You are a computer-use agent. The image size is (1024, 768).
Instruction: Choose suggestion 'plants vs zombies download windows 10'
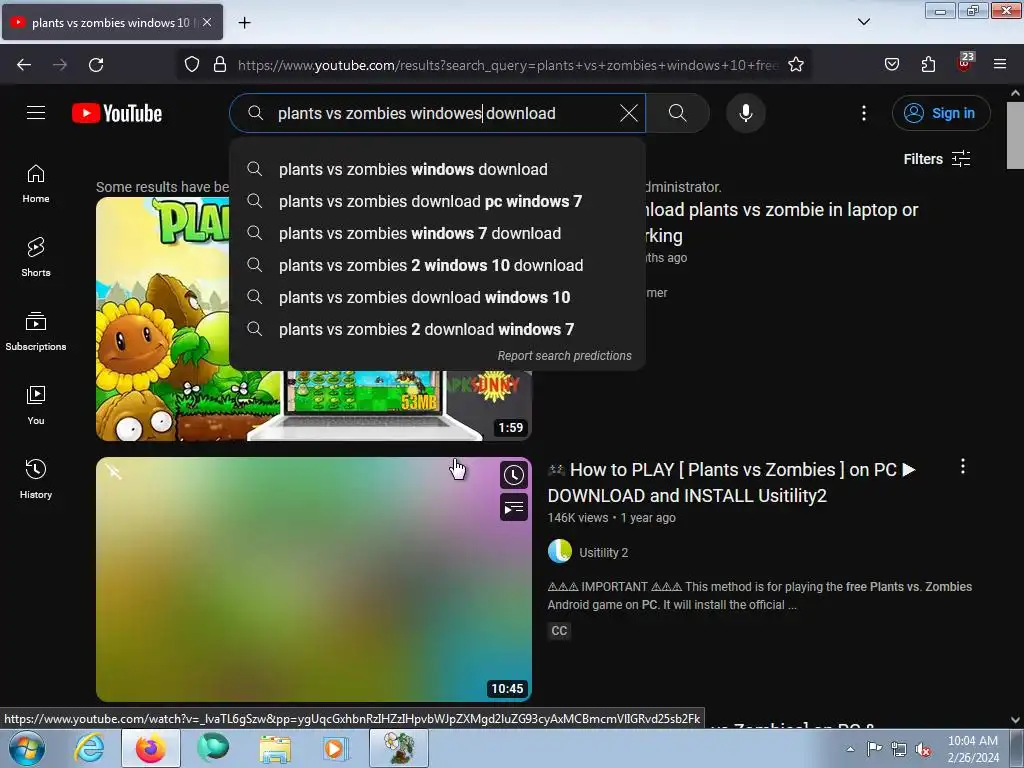coord(438,297)
